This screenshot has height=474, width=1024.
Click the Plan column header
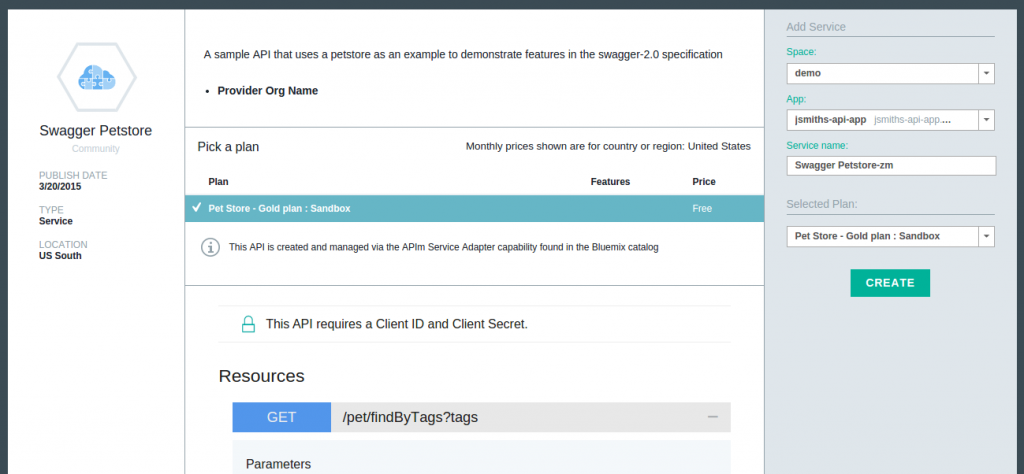tap(218, 182)
